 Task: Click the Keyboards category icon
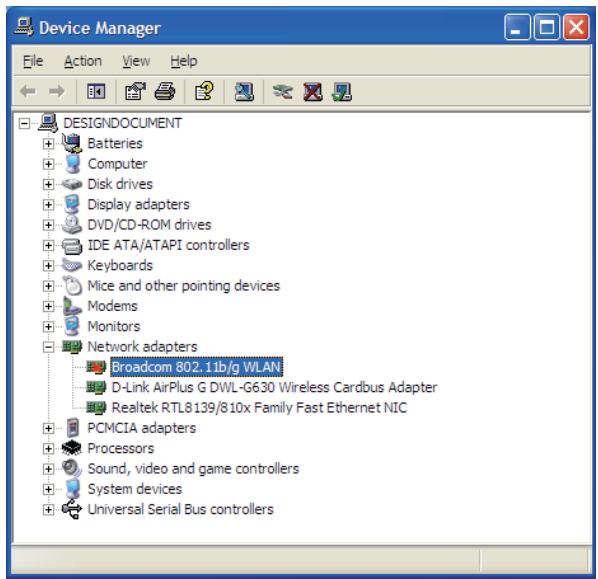[72, 265]
